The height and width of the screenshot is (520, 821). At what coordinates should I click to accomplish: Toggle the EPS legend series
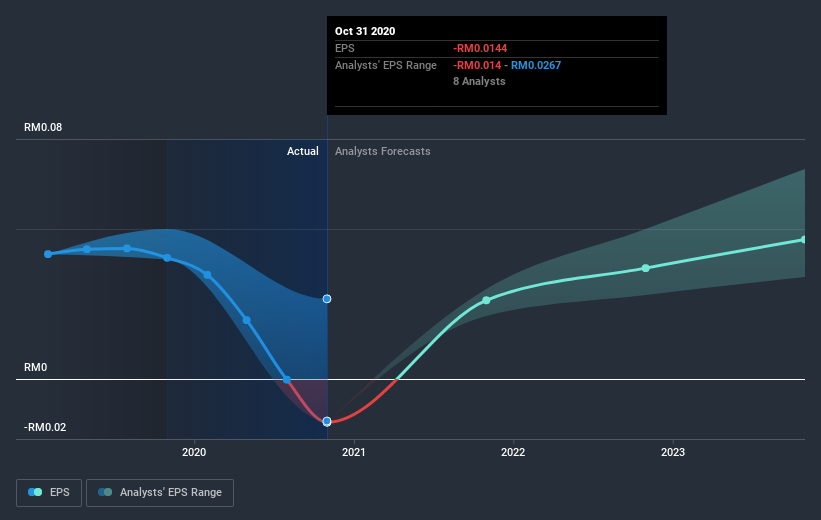[49, 493]
